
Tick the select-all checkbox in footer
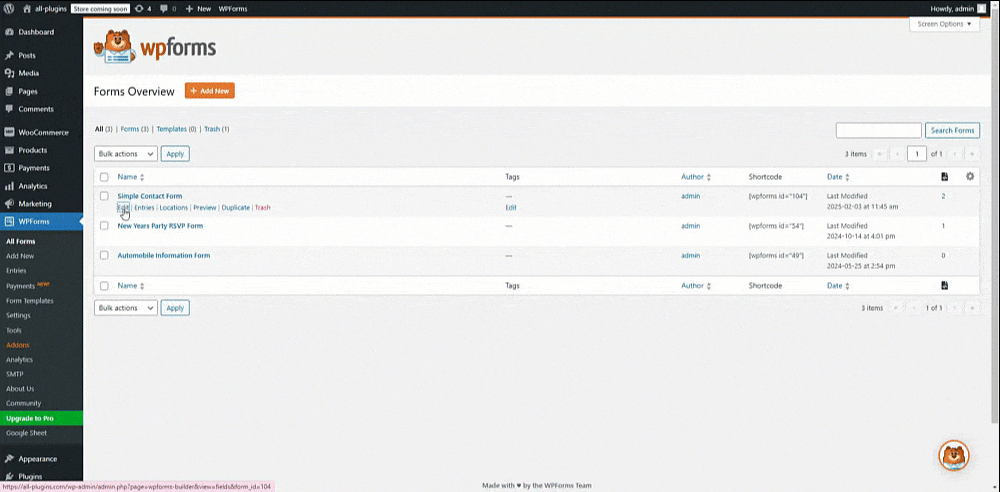[104, 286]
